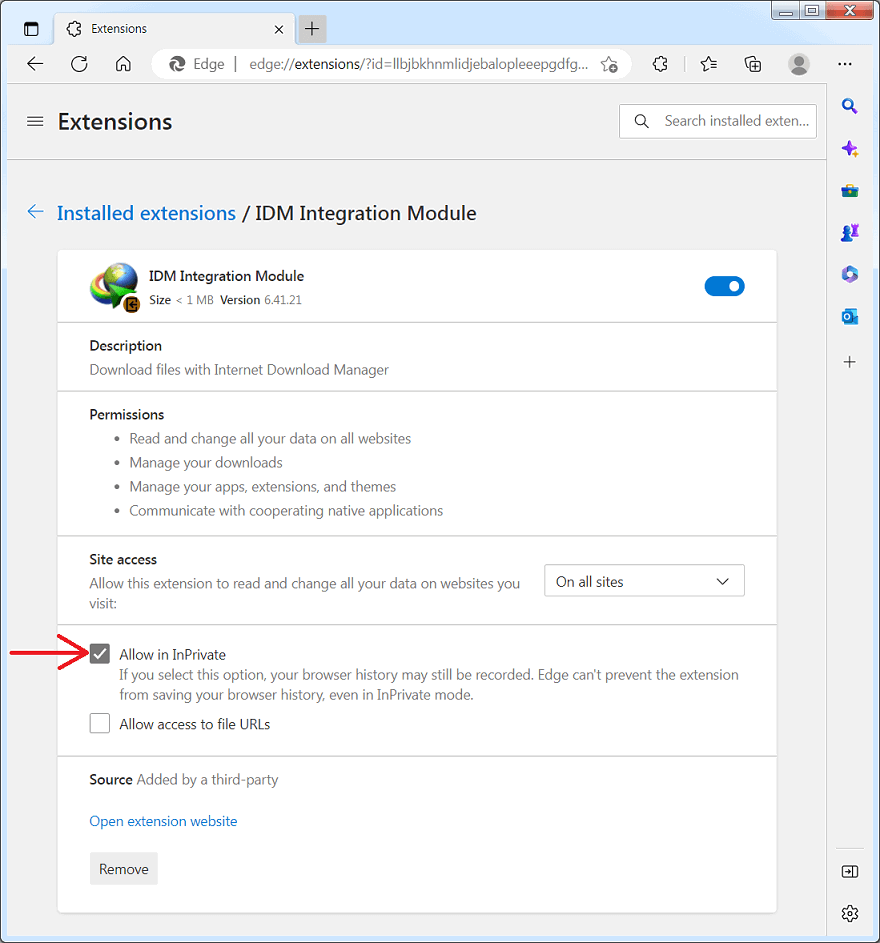This screenshot has height=943, width=880.
Task: Select the Extensions browser tab
Action: coord(174,29)
